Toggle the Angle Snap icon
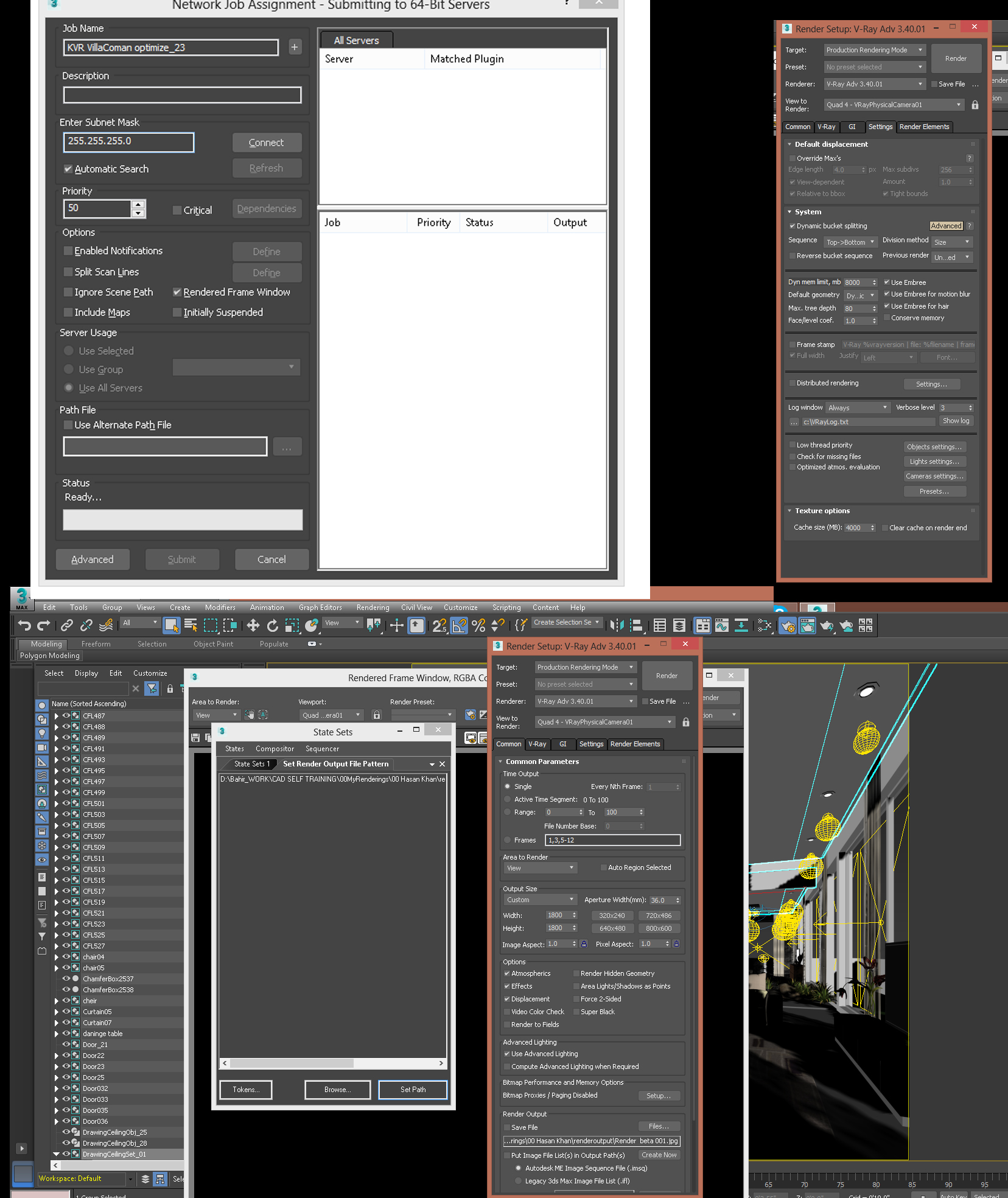Viewport: 1008px width, 1198px height. pyautogui.click(x=460, y=625)
